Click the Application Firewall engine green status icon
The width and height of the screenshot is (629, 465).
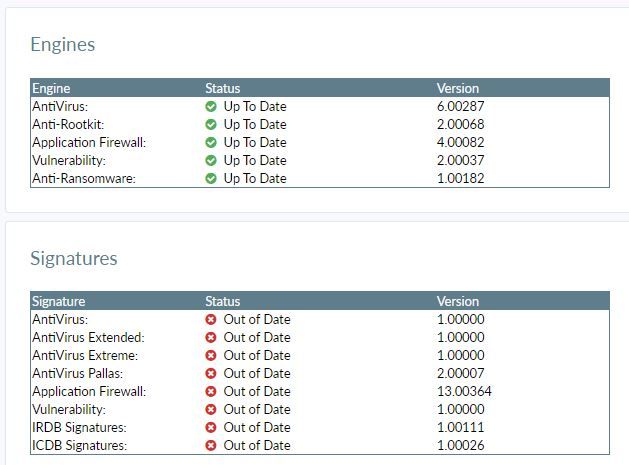coord(211,142)
